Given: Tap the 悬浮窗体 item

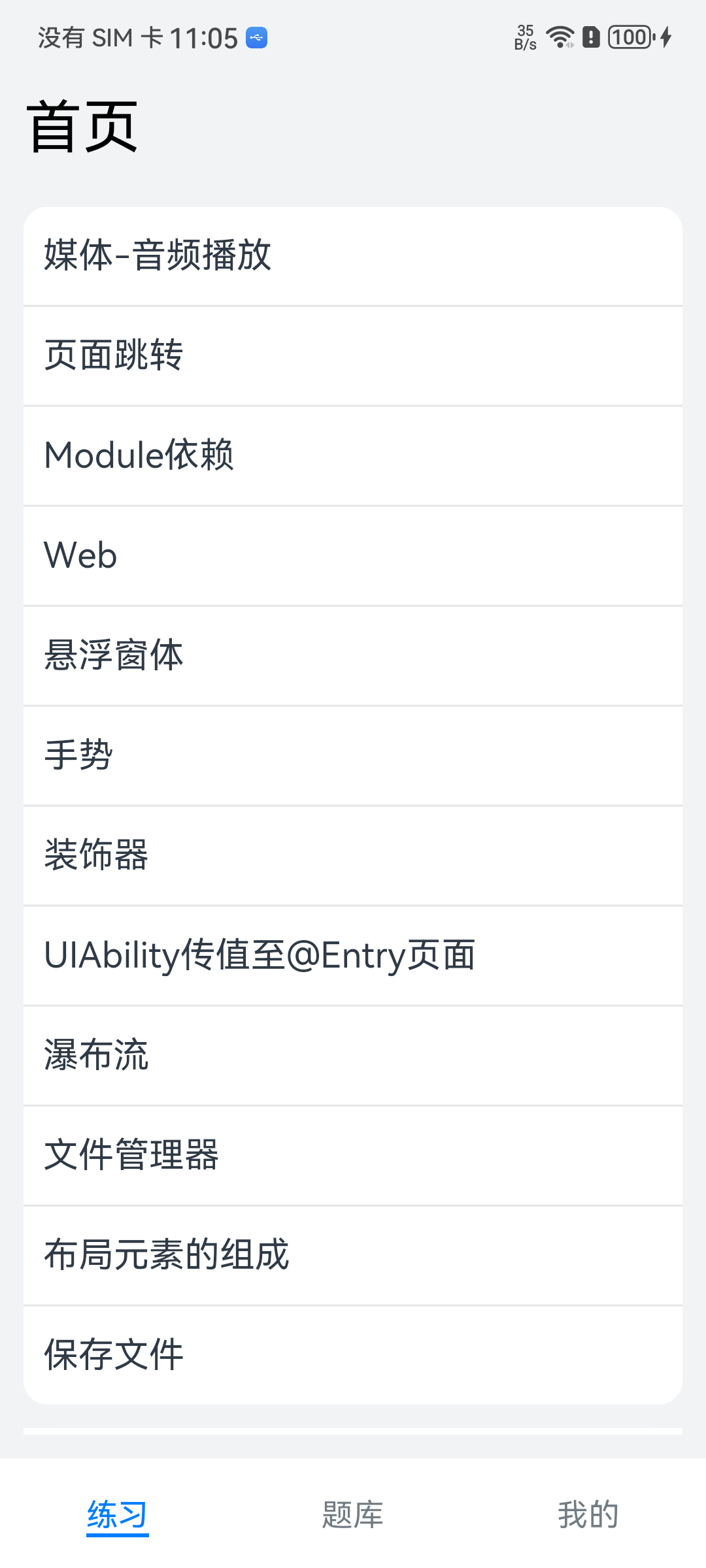Looking at the screenshot, I should click(x=353, y=656).
